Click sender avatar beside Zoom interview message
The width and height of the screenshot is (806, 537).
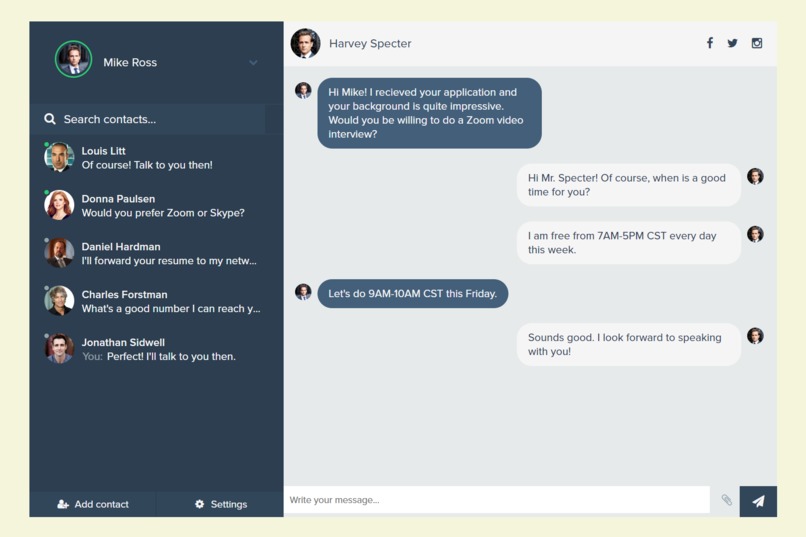pyautogui.click(x=303, y=90)
